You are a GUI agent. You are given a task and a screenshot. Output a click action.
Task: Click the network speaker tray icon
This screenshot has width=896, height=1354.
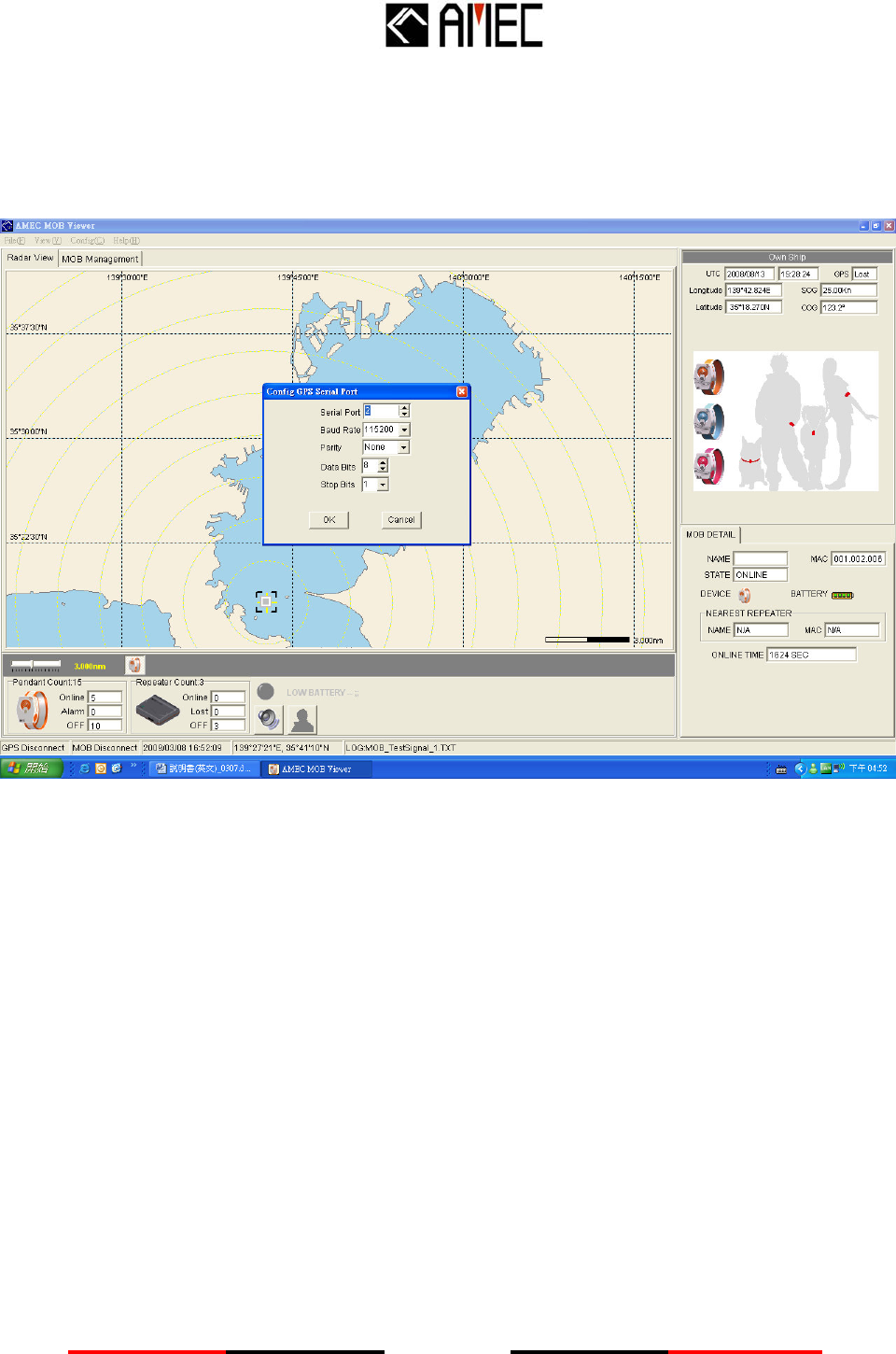pos(838,768)
